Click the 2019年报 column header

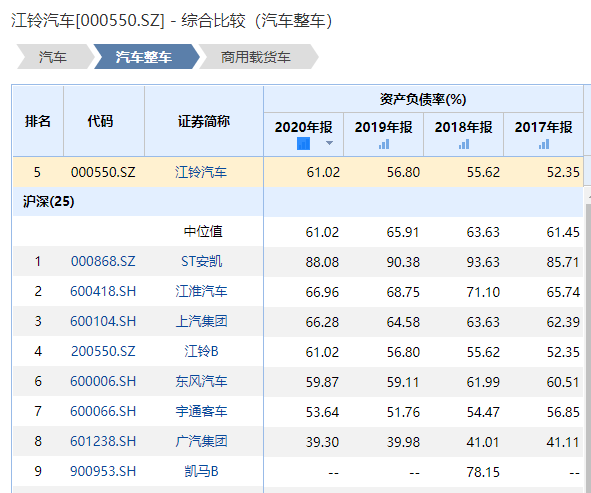pyautogui.click(x=384, y=127)
